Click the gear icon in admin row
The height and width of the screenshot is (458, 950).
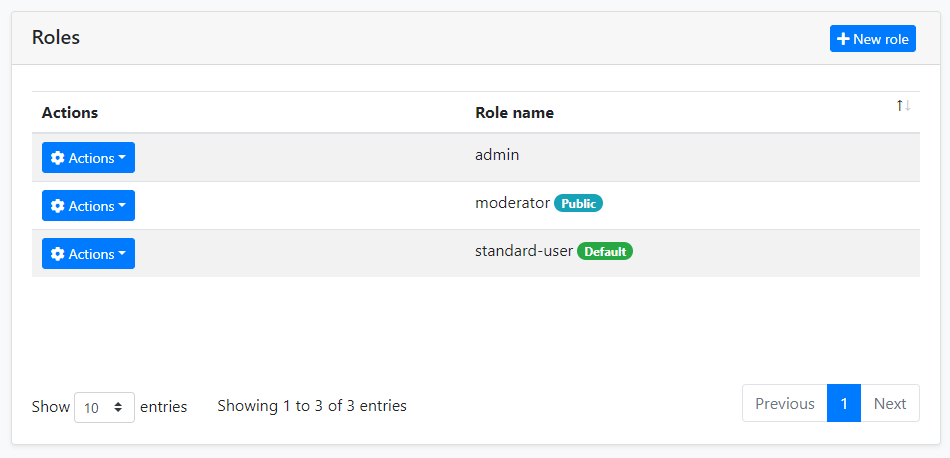[58, 158]
